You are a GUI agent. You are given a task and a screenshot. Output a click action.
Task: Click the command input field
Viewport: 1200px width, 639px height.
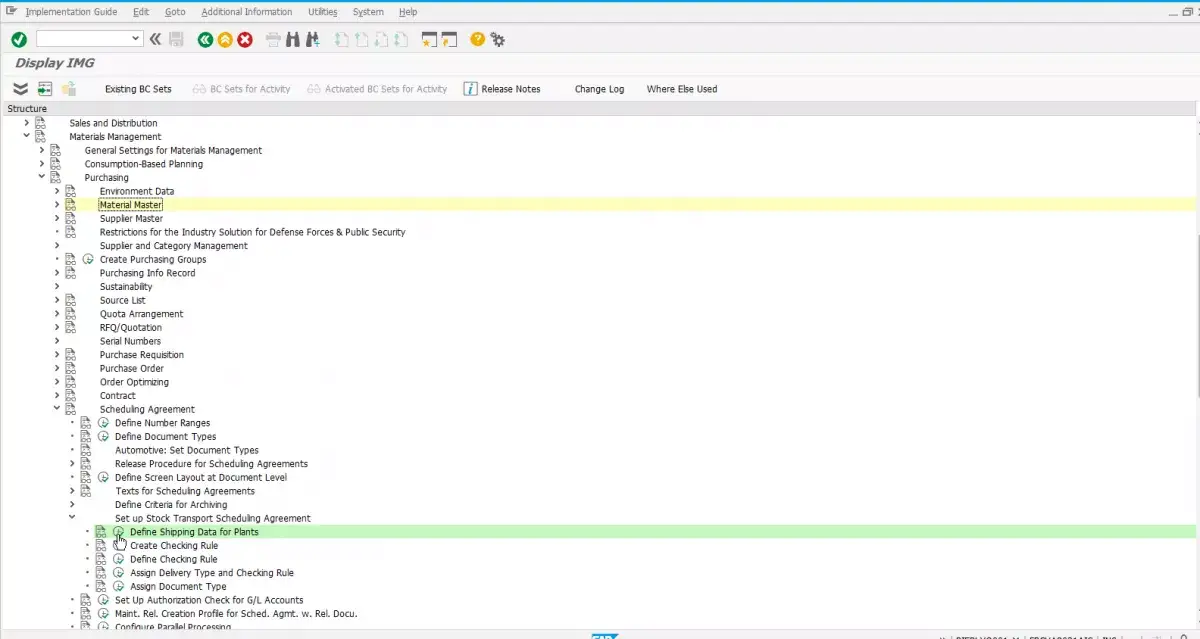[83, 39]
